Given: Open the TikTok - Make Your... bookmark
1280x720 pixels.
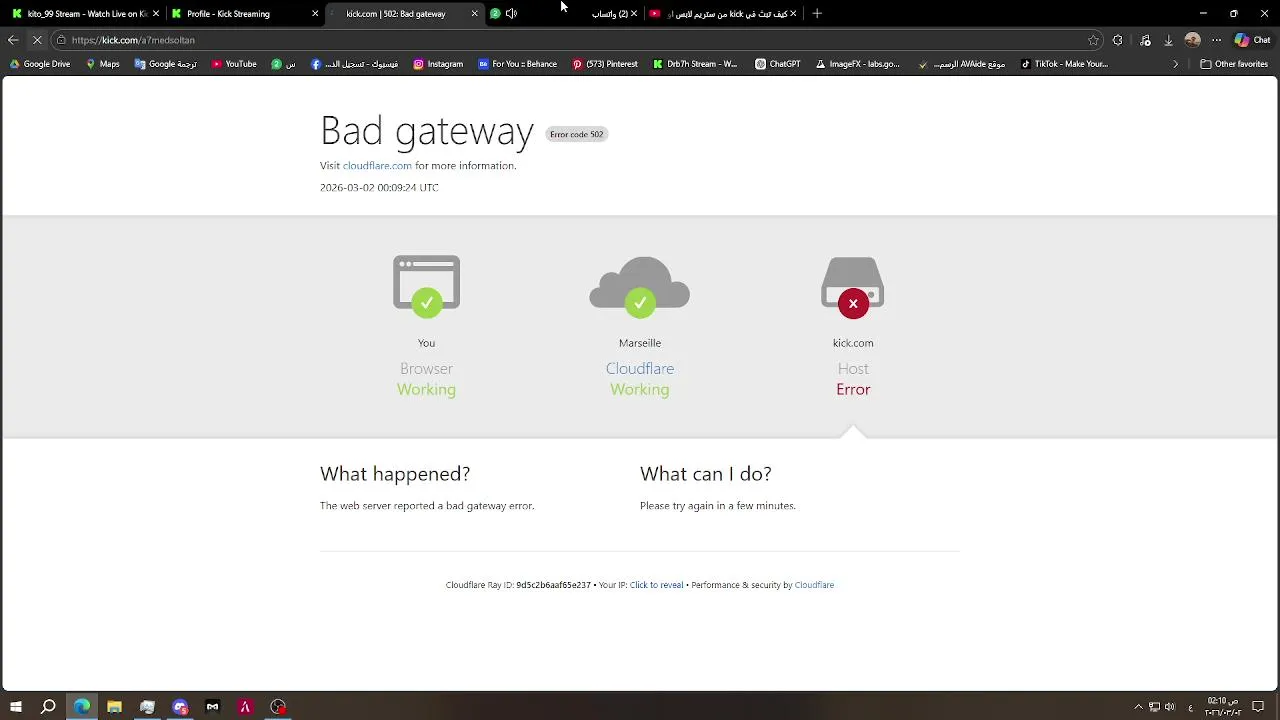Looking at the screenshot, I should 1064,64.
